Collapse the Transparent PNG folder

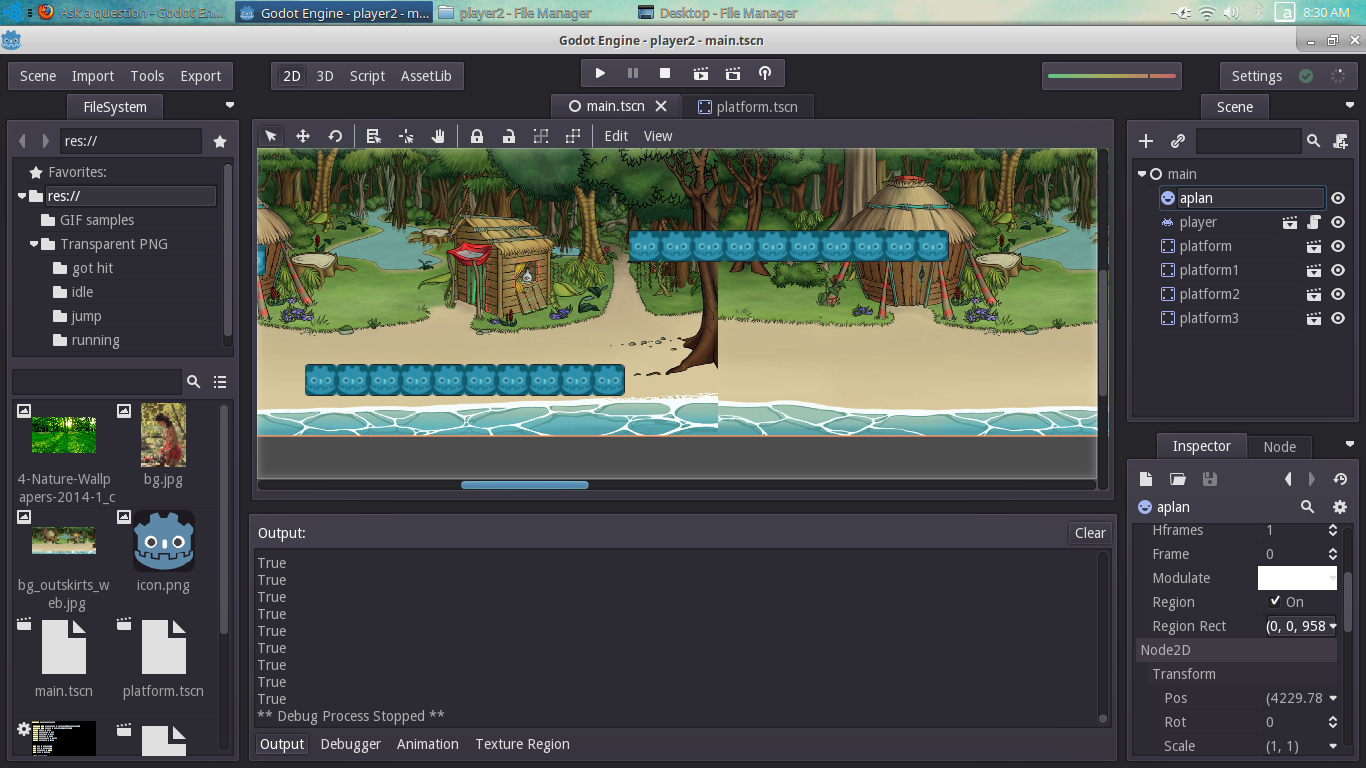pyautogui.click(x=35, y=245)
